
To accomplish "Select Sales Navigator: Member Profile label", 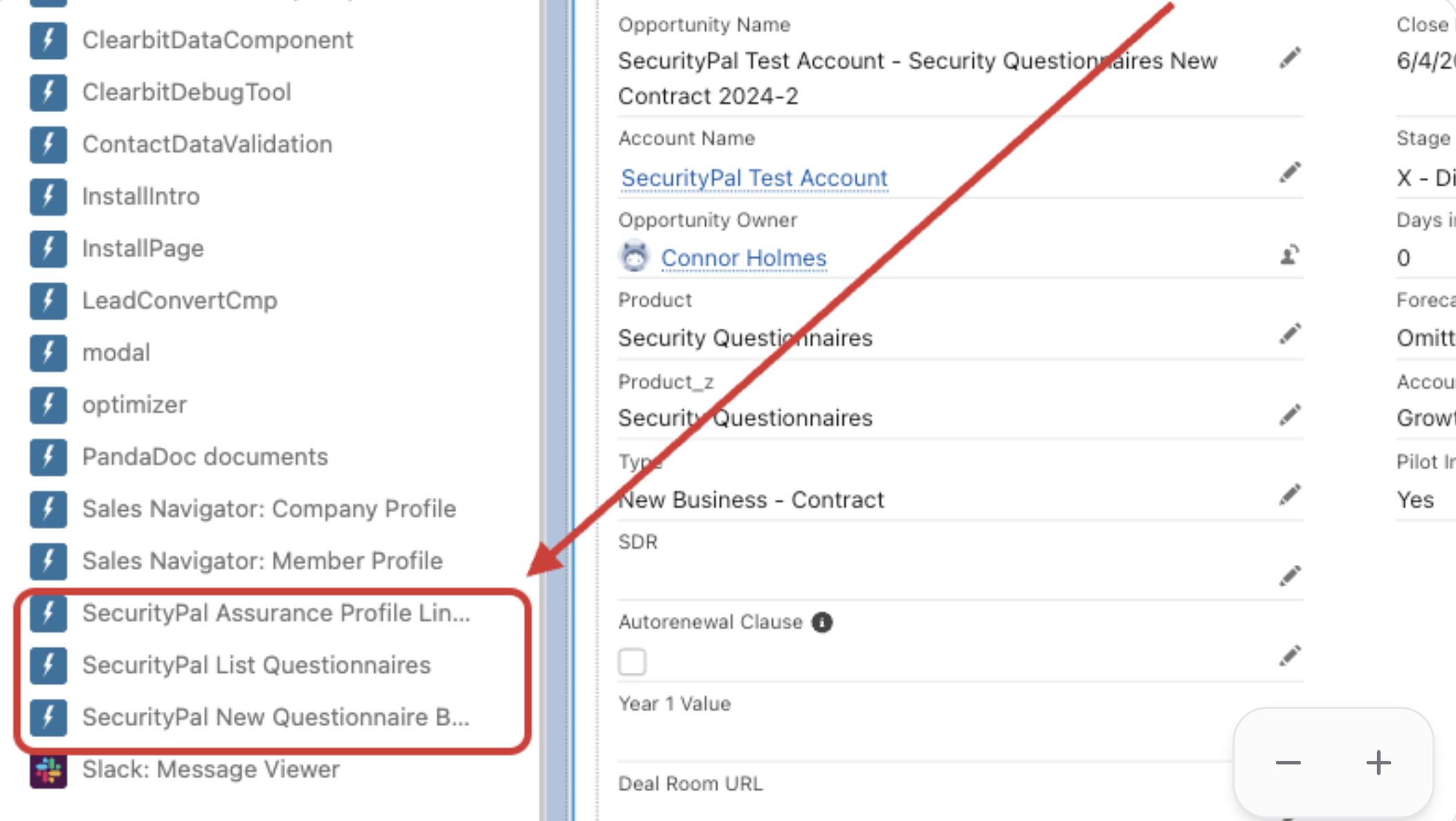I will tap(262, 561).
